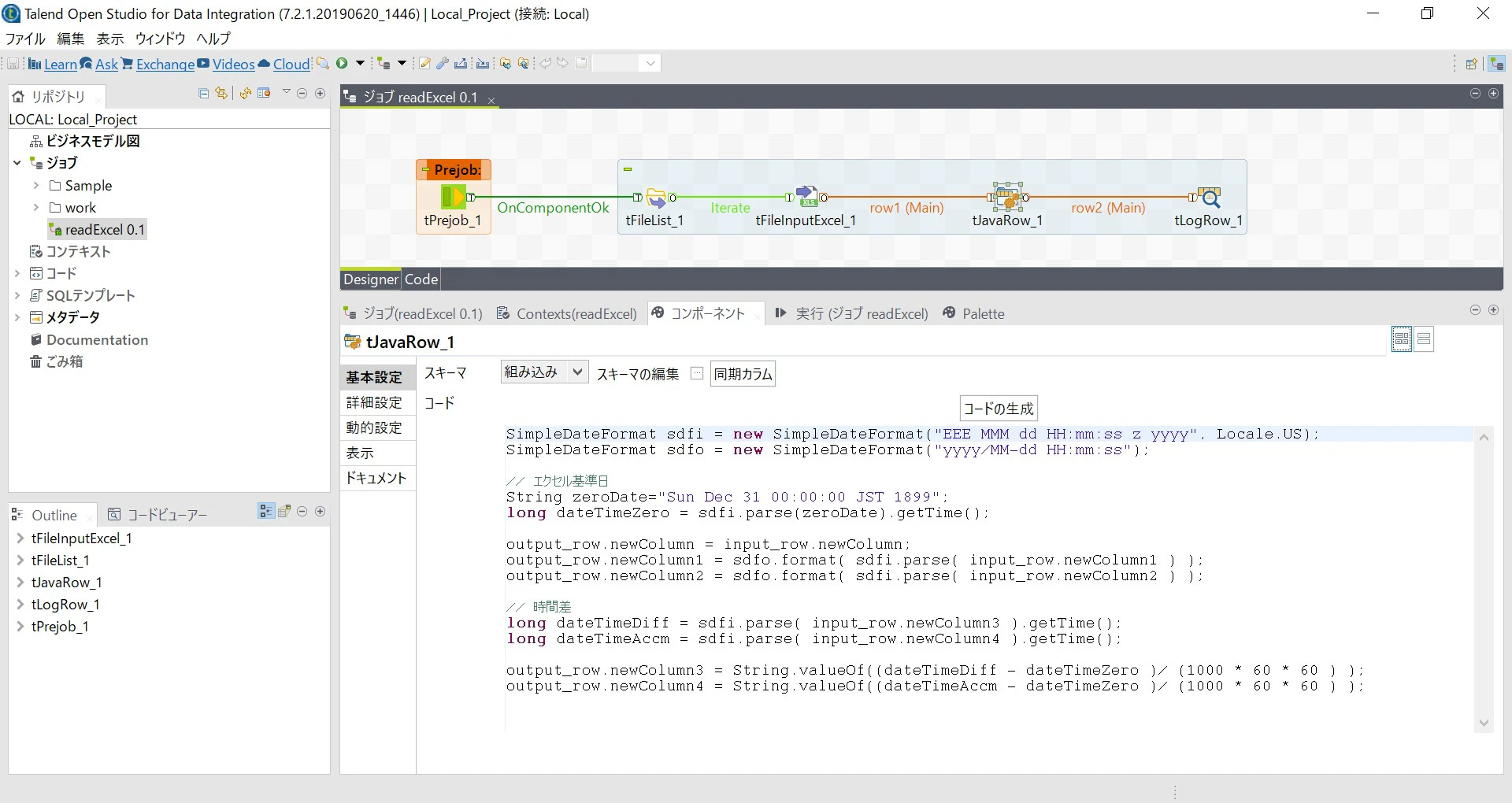Select the tFileInputExcel_1 component icon
This screenshot has height=803, width=1512.
tap(806, 196)
